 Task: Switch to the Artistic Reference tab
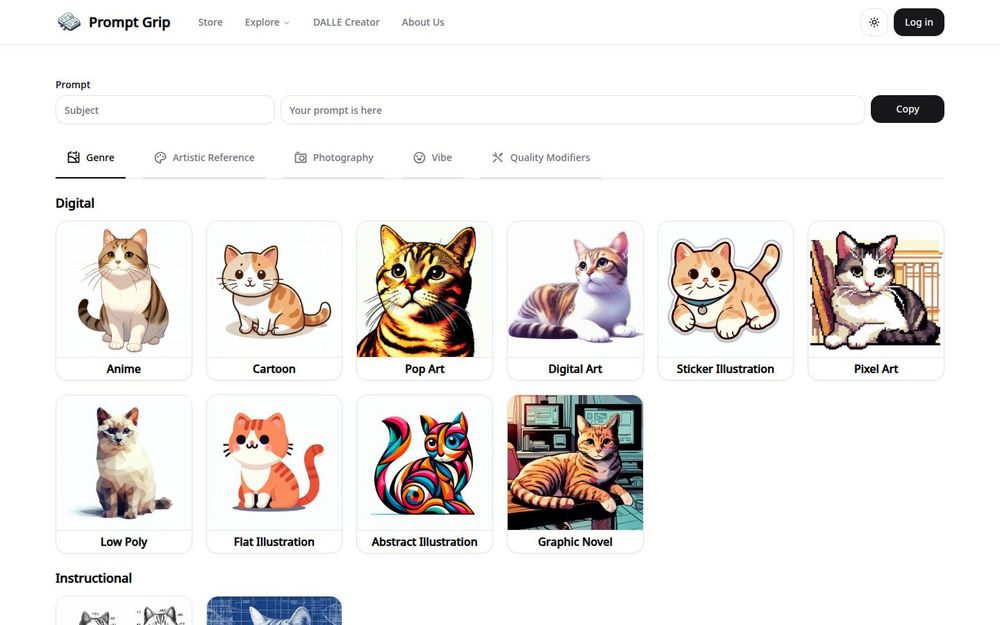click(x=204, y=158)
